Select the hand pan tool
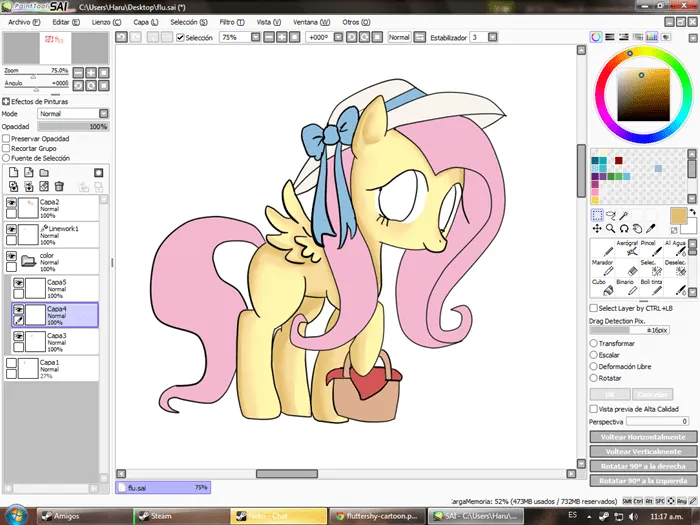 [x=638, y=229]
